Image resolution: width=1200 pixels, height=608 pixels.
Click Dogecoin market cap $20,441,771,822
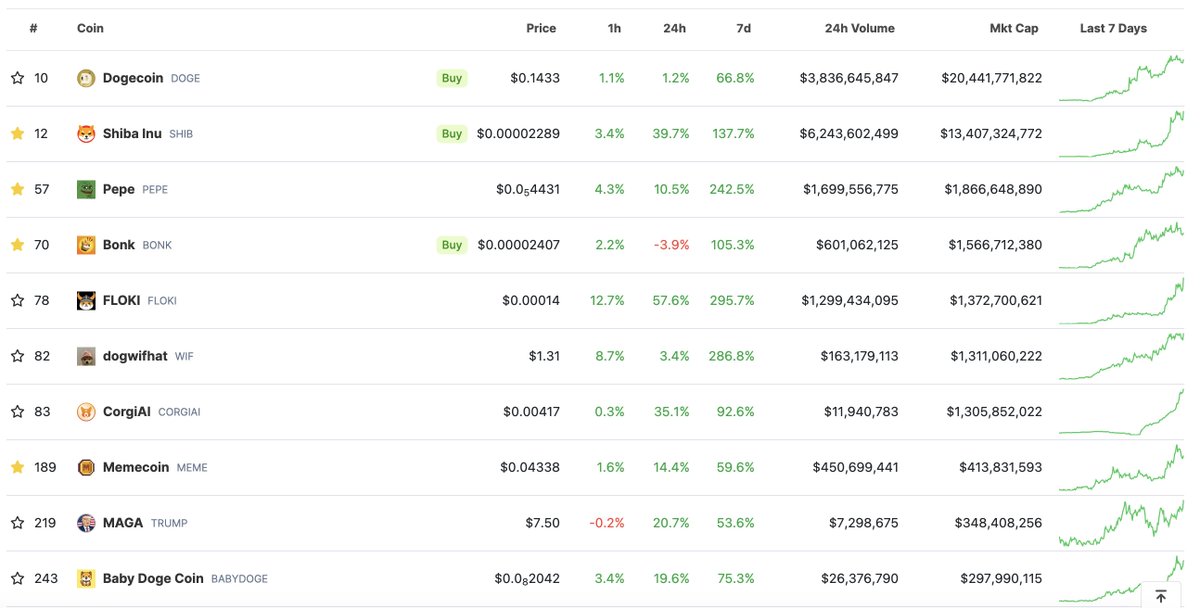click(x=991, y=78)
